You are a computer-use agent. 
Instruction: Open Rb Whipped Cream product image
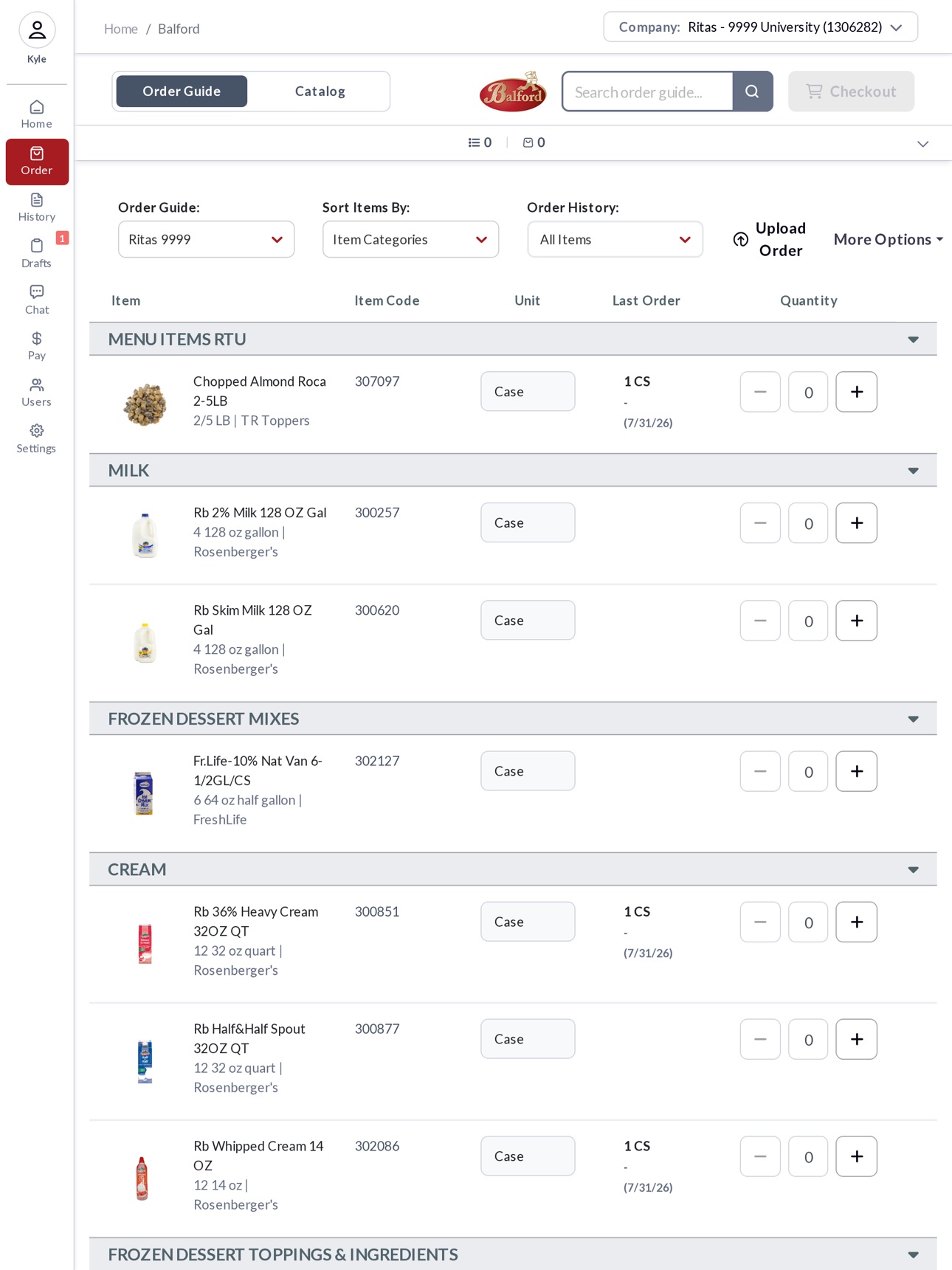[142, 1178]
